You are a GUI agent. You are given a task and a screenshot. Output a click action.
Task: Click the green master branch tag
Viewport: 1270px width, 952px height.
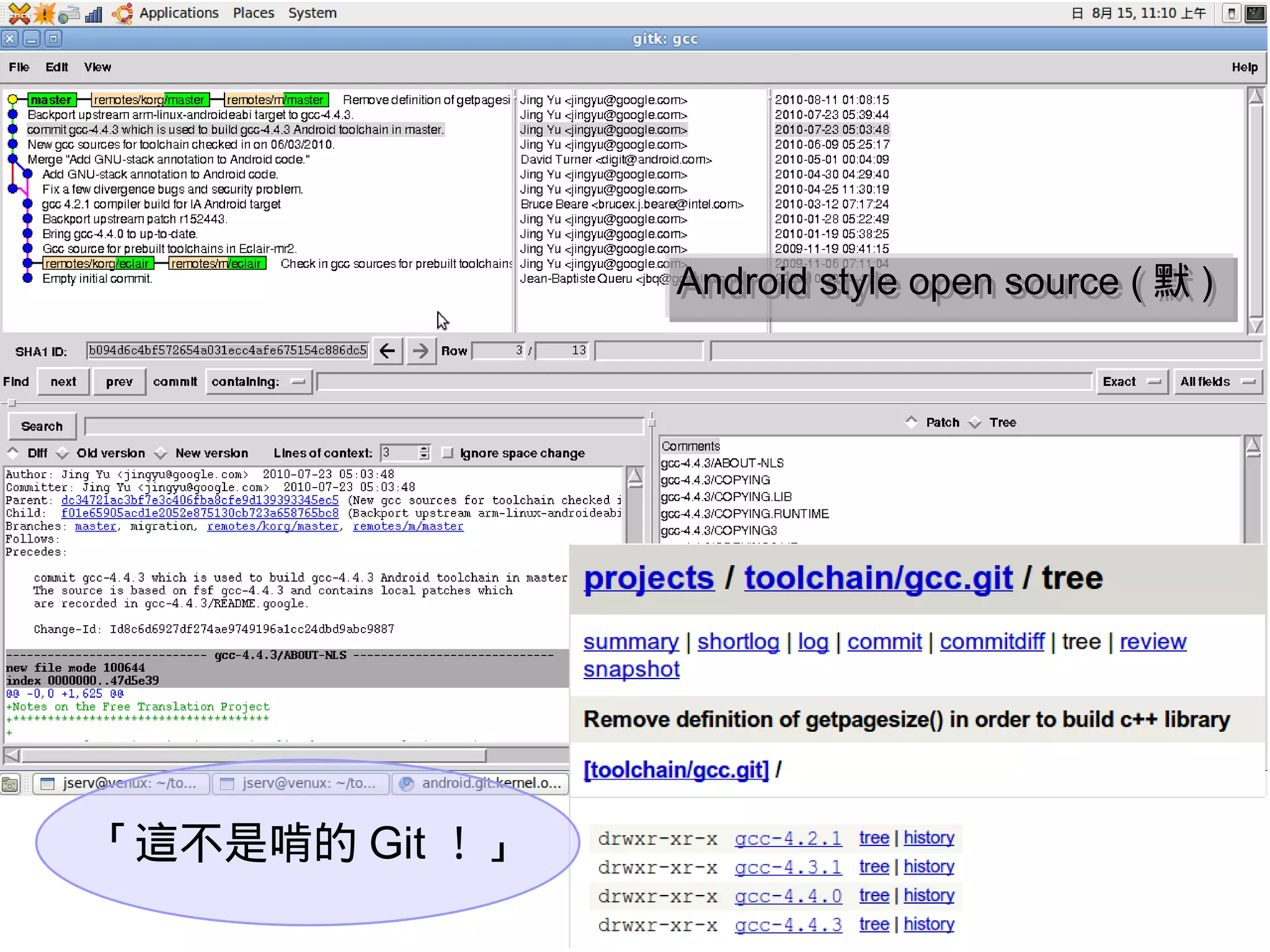click(x=51, y=99)
